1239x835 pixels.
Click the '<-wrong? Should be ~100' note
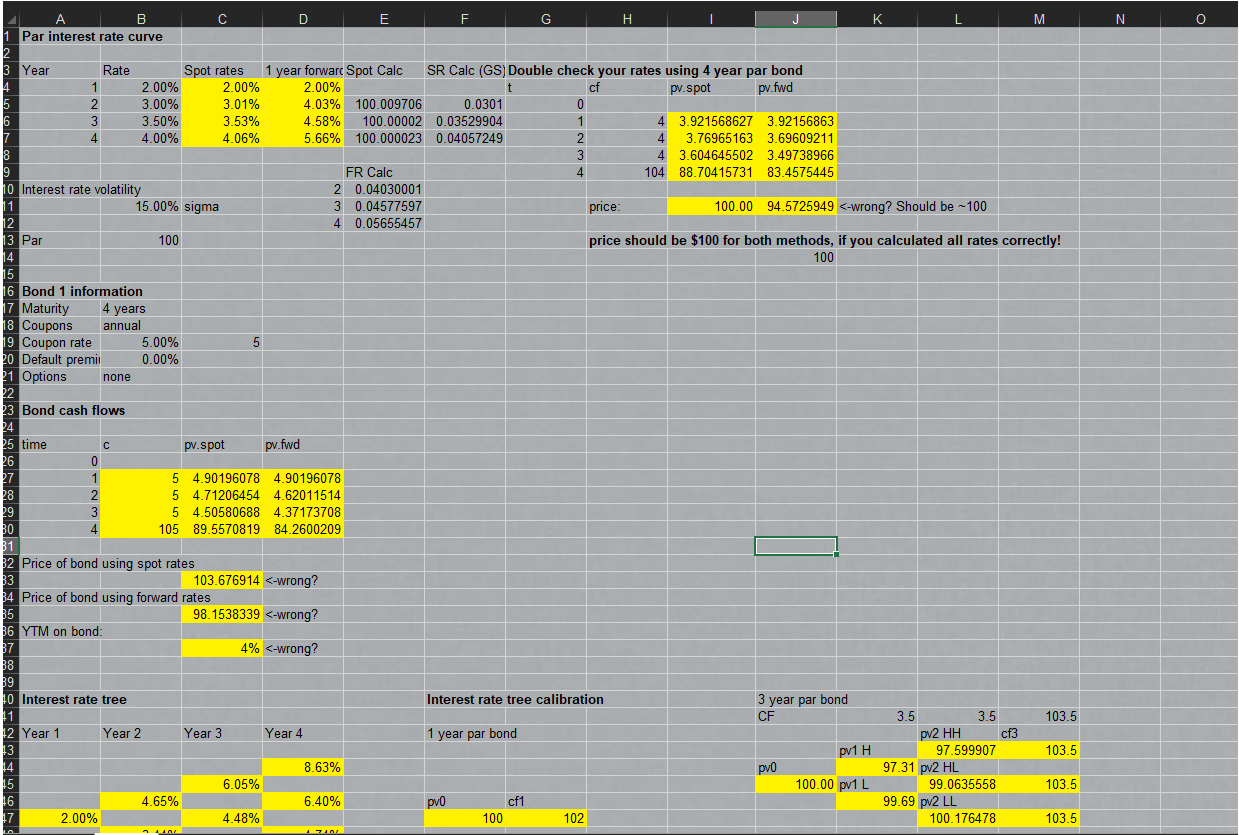913,206
